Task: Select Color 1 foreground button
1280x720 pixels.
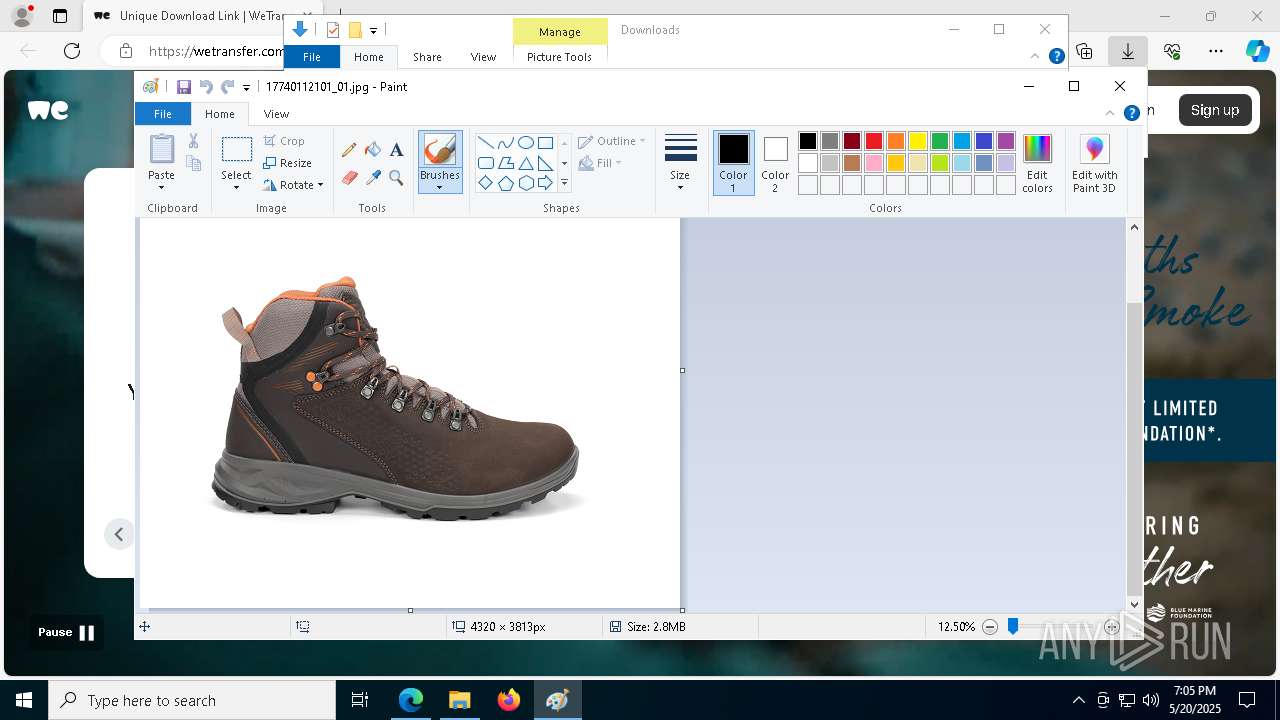Action: tap(733, 164)
